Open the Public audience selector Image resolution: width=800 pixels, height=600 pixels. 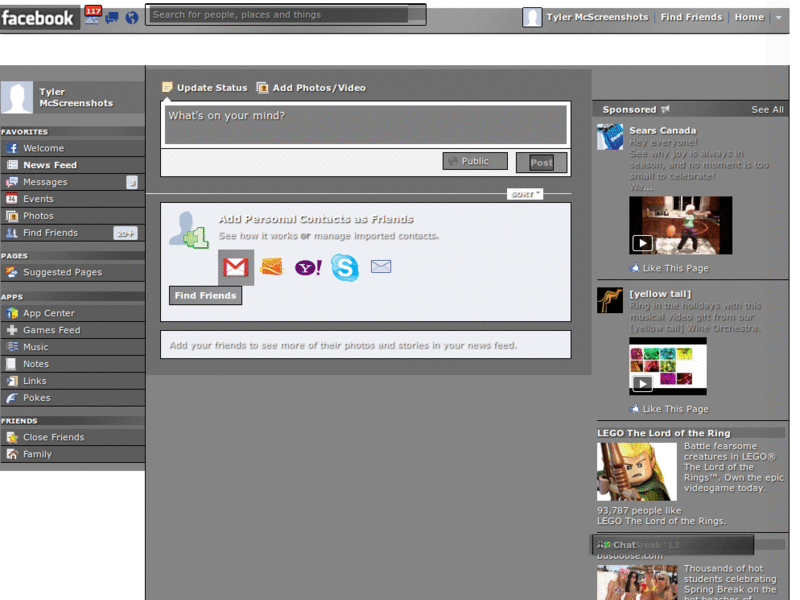coord(475,161)
